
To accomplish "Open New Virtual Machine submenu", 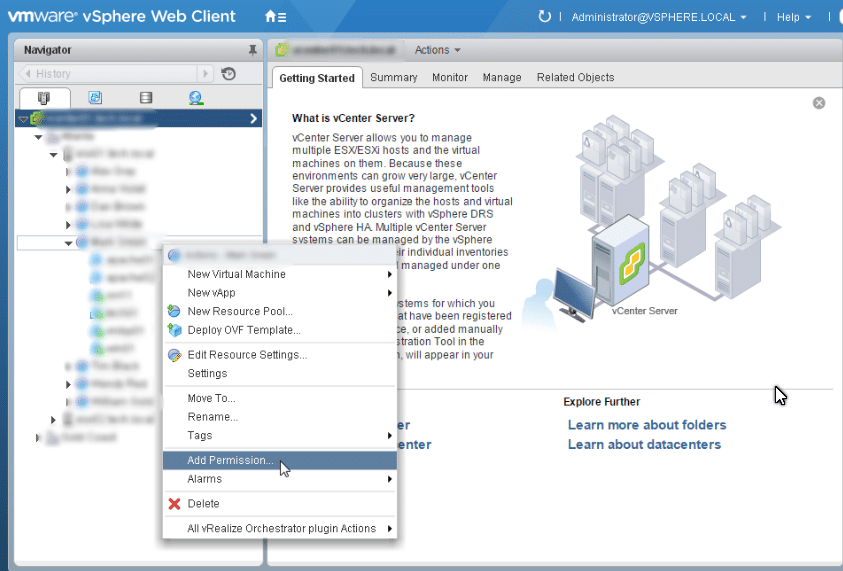I will (x=280, y=274).
